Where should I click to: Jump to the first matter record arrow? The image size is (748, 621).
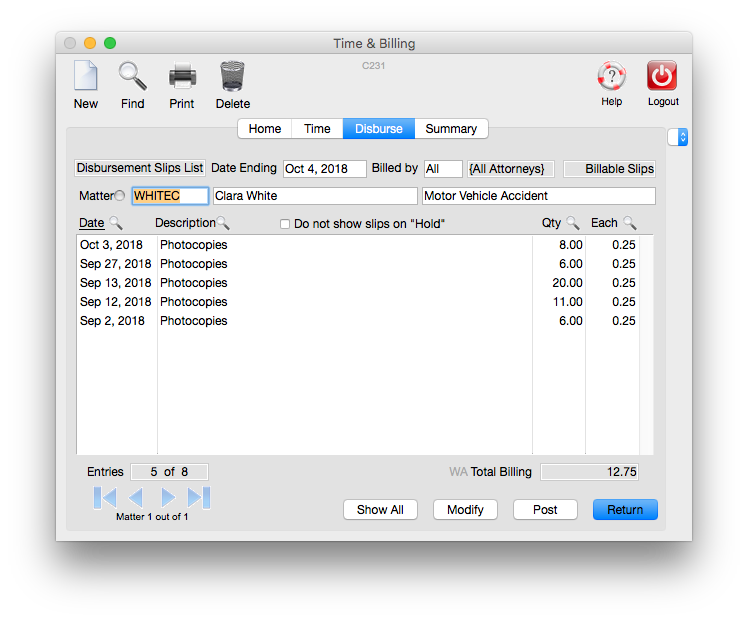pyautogui.click(x=105, y=497)
